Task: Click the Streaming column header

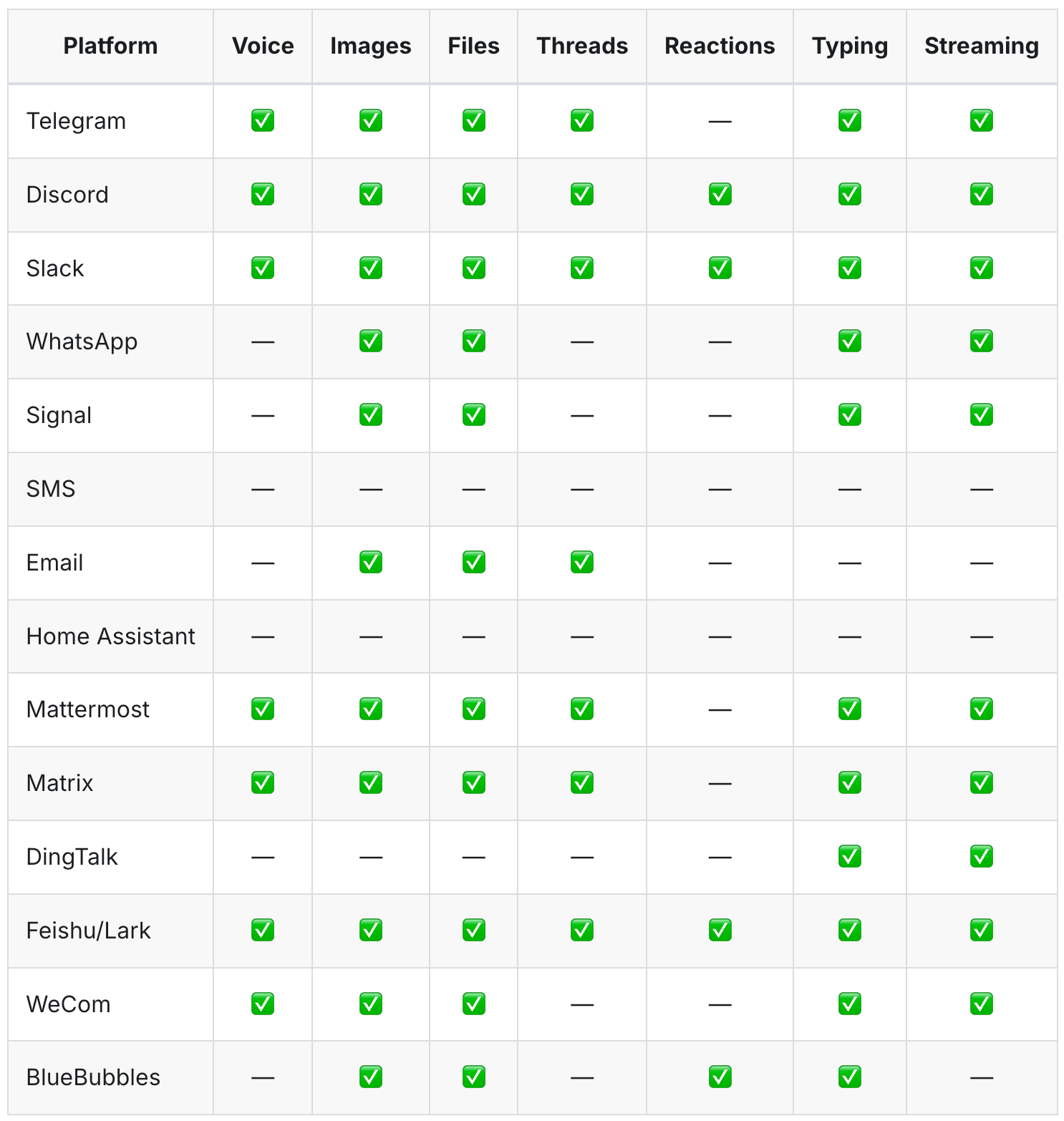Action: pyautogui.click(x=981, y=46)
